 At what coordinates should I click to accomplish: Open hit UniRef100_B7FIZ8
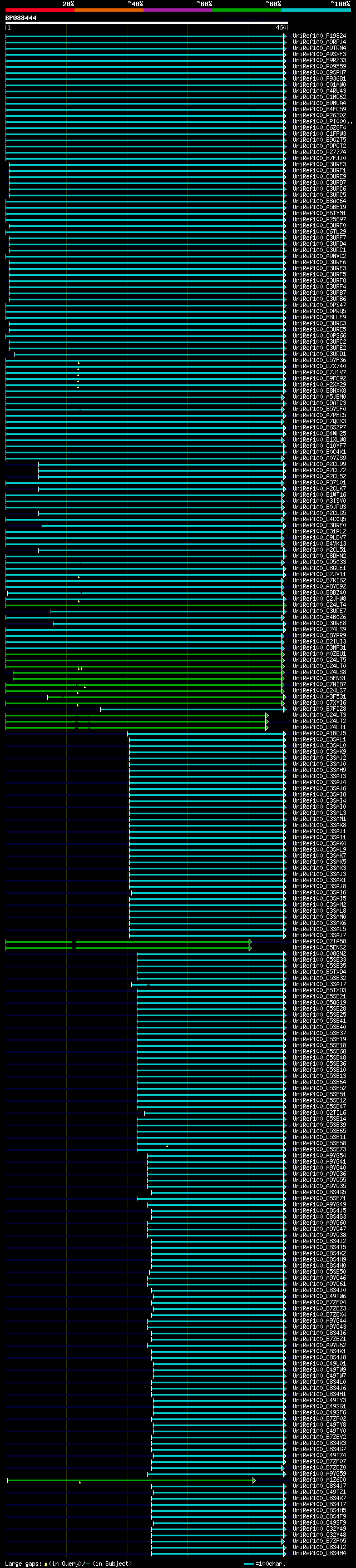[x=319, y=709]
